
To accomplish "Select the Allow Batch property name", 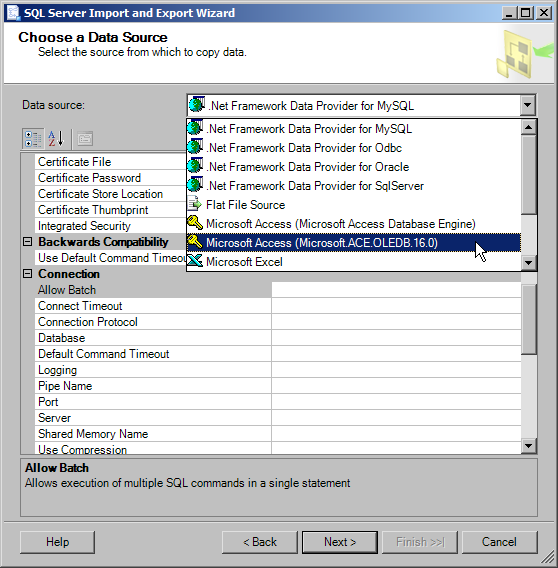I will pyautogui.click(x=153, y=290).
